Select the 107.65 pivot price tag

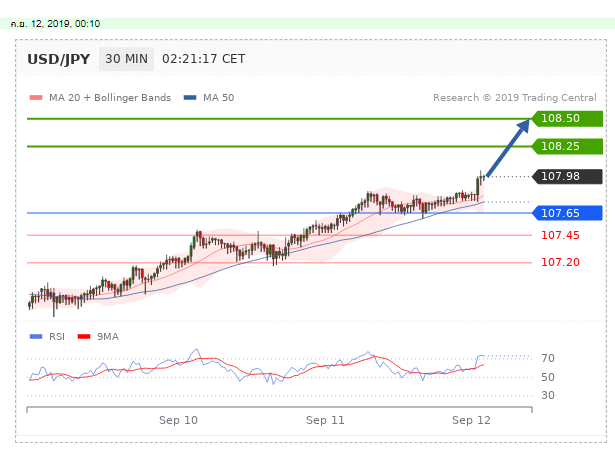567,213
